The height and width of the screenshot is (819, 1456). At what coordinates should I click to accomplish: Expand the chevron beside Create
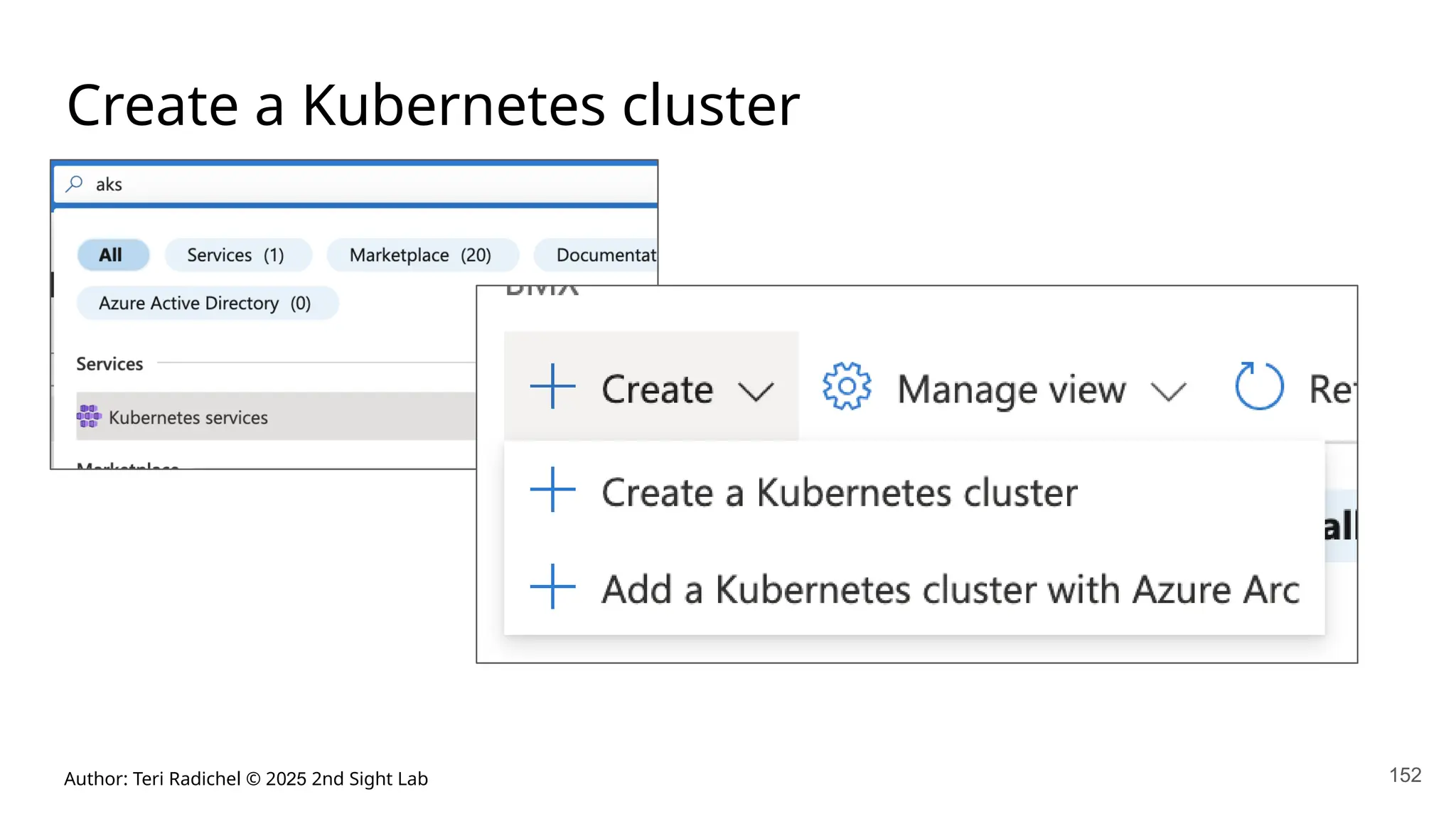[755, 392]
